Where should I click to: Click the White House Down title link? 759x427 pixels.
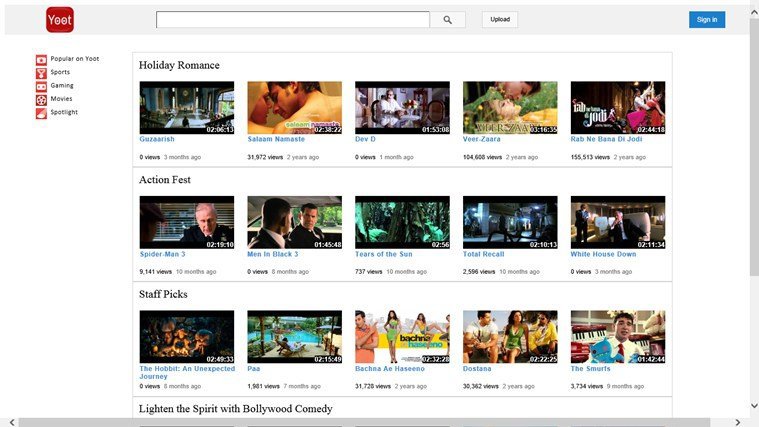point(603,254)
